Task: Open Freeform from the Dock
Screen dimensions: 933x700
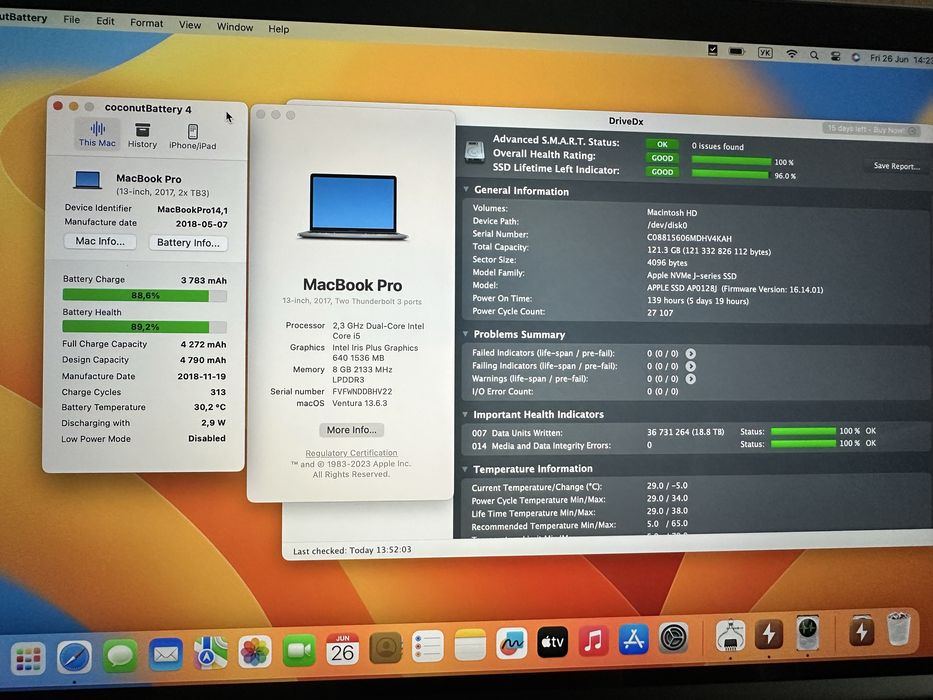Action: pos(512,643)
